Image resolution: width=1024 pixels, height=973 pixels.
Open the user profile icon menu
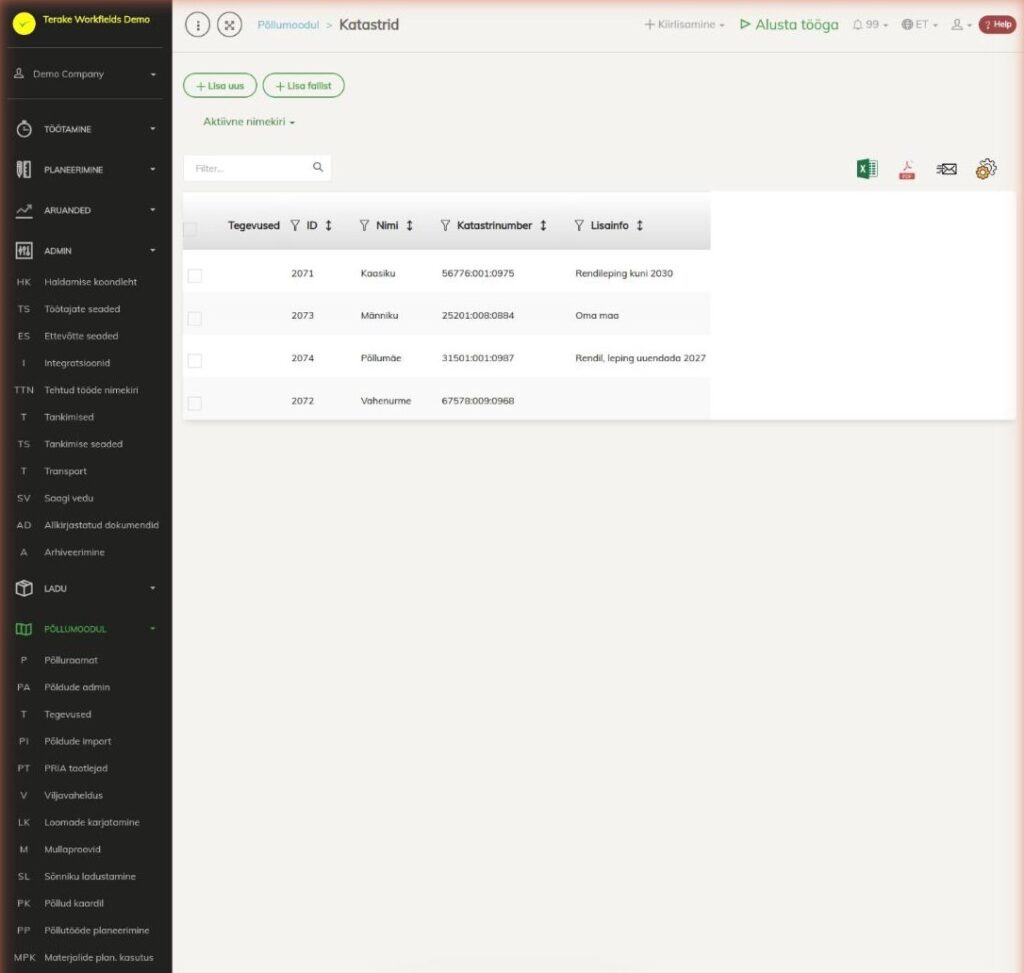click(961, 25)
